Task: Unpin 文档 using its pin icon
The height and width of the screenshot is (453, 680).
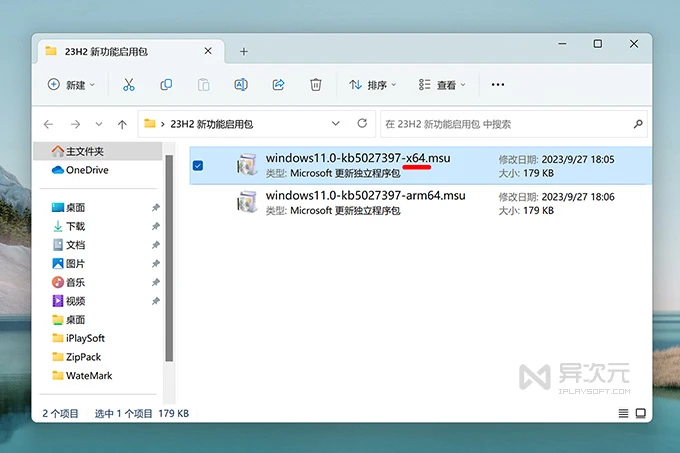Action: click(x=156, y=245)
